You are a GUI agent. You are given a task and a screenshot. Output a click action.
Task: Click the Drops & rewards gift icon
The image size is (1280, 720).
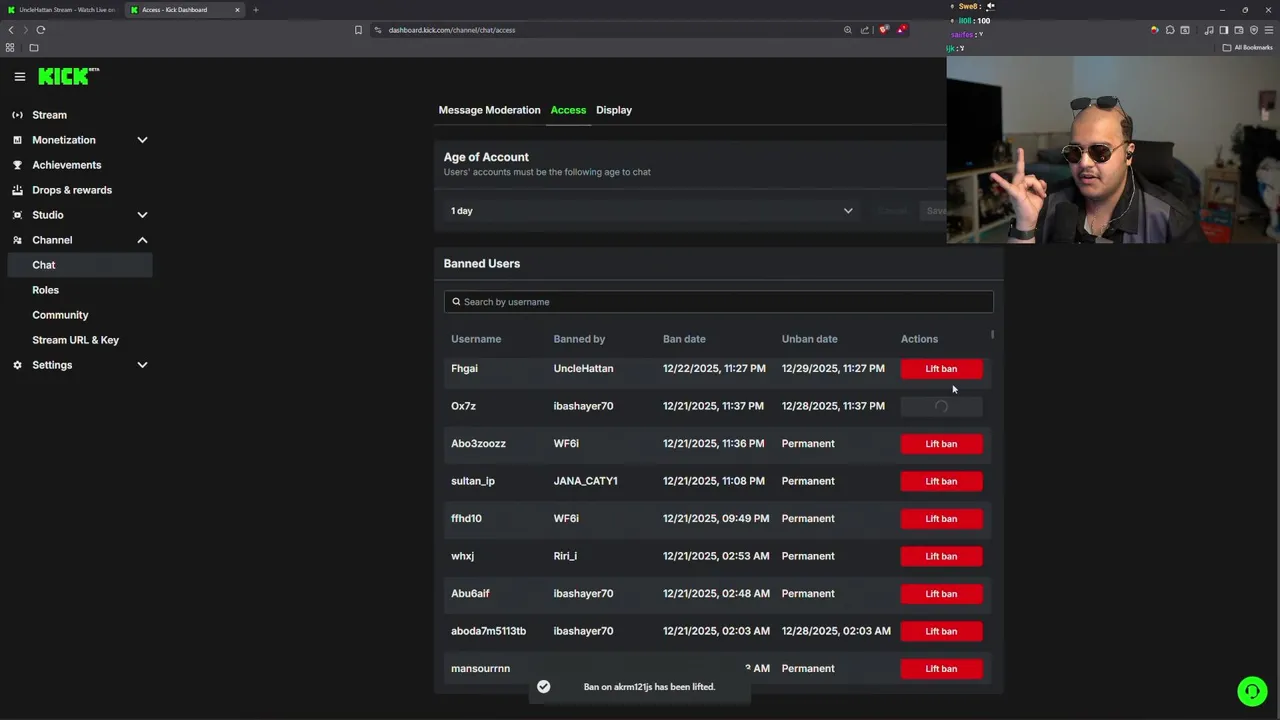click(x=17, y=190)
